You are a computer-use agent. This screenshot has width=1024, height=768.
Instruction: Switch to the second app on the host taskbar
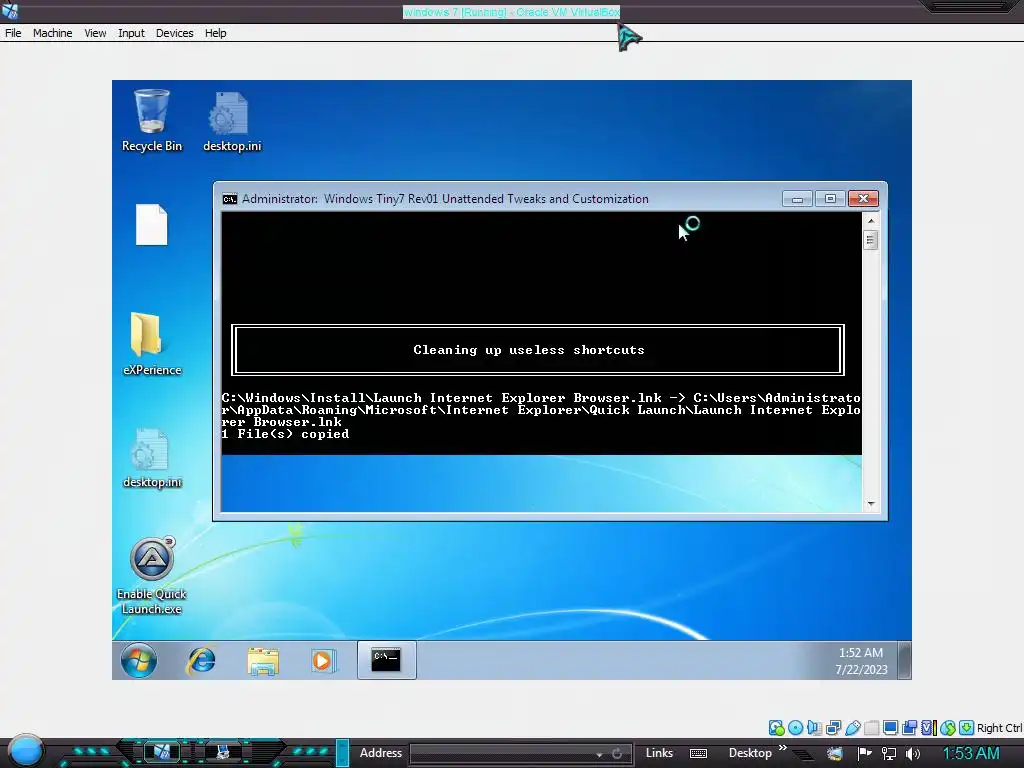[223, 752]
